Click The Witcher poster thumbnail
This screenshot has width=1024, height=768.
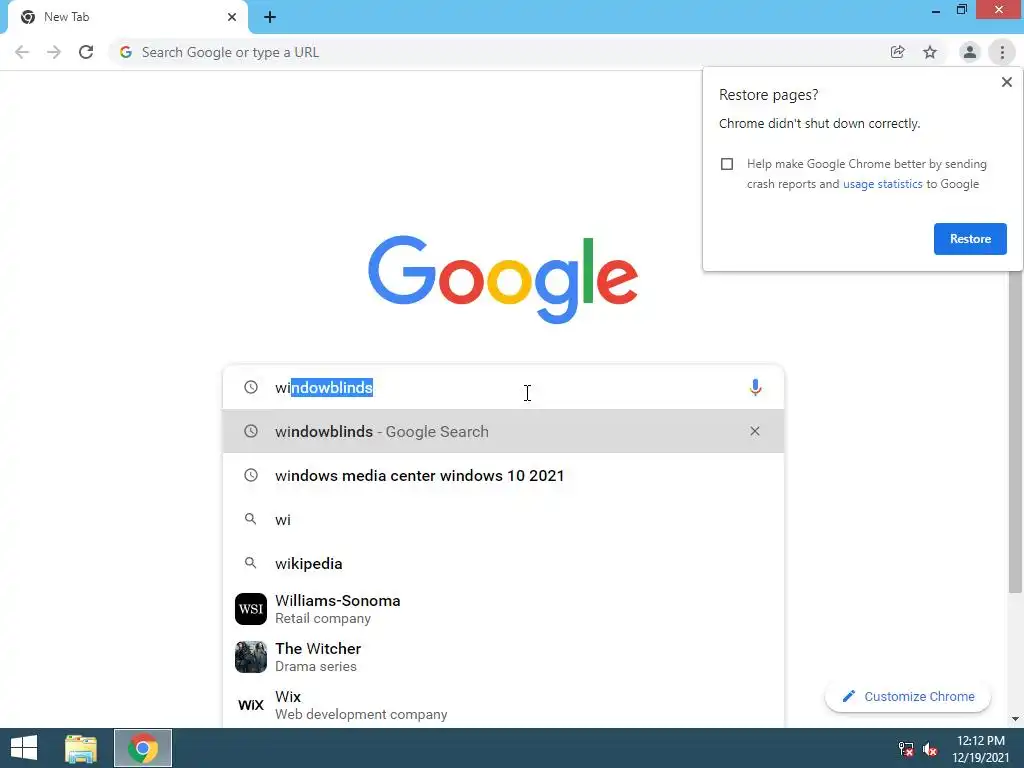pyautogui.click(x=251, y=657)
